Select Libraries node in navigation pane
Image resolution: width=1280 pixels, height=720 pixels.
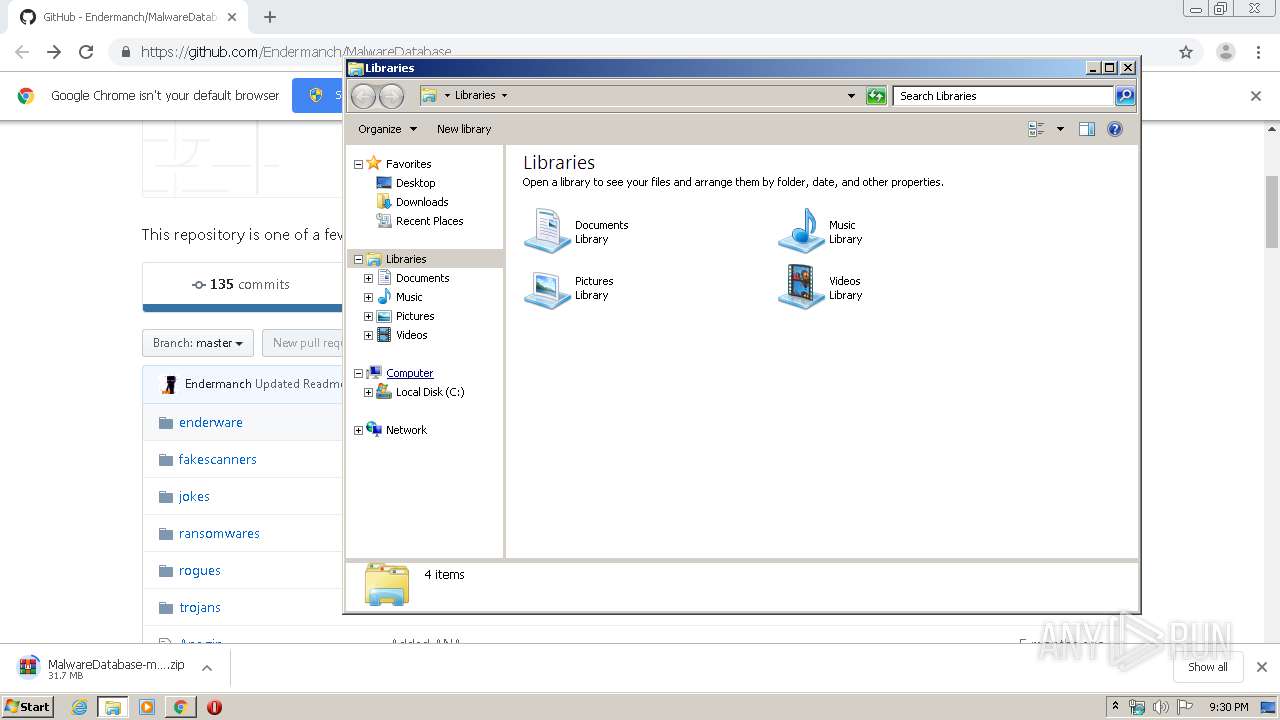[x=406, y=259]
